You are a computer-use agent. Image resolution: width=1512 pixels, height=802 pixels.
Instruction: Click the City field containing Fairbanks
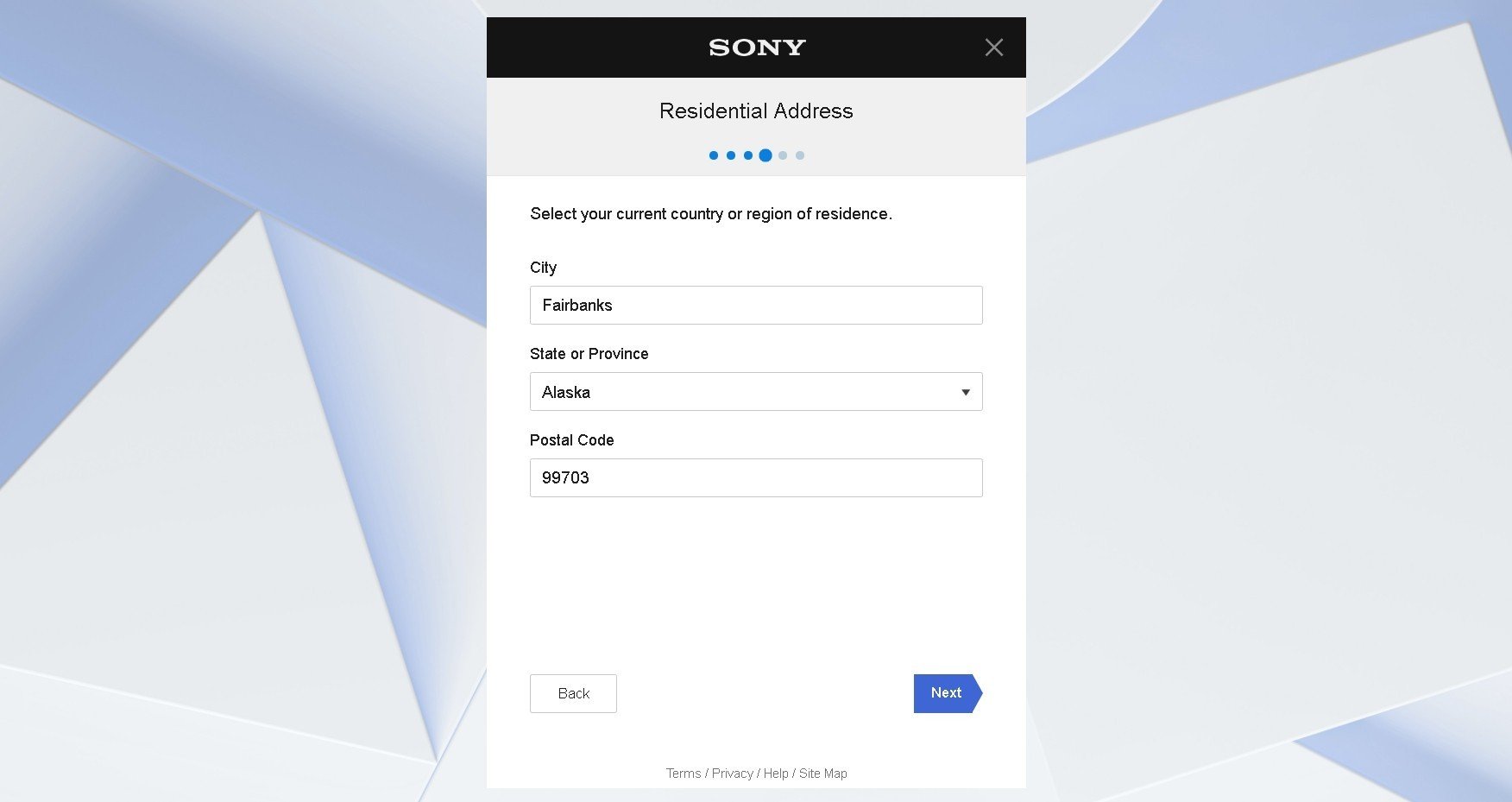[x=756, y=306]
